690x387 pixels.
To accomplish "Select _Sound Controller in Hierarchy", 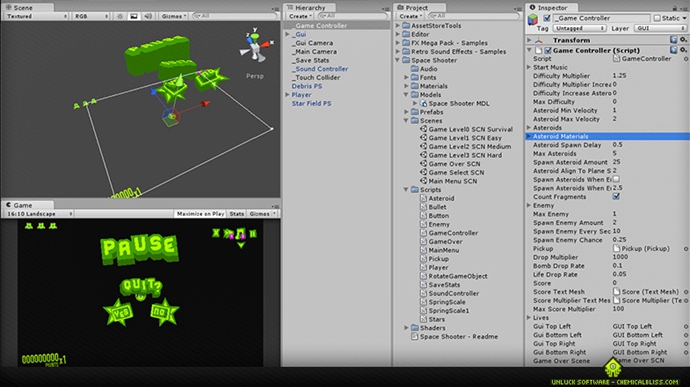I will point(319,69).
